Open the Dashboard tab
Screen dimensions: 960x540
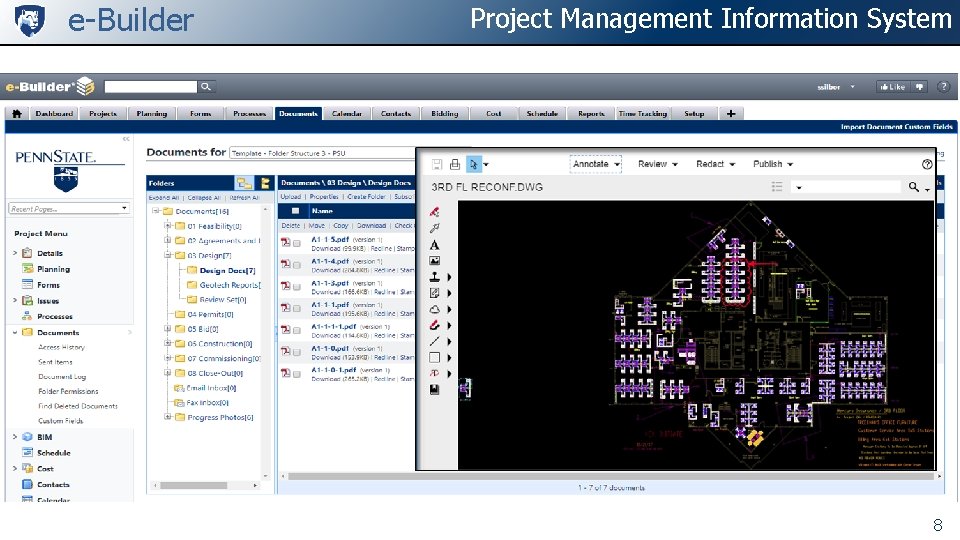(54, 113)
